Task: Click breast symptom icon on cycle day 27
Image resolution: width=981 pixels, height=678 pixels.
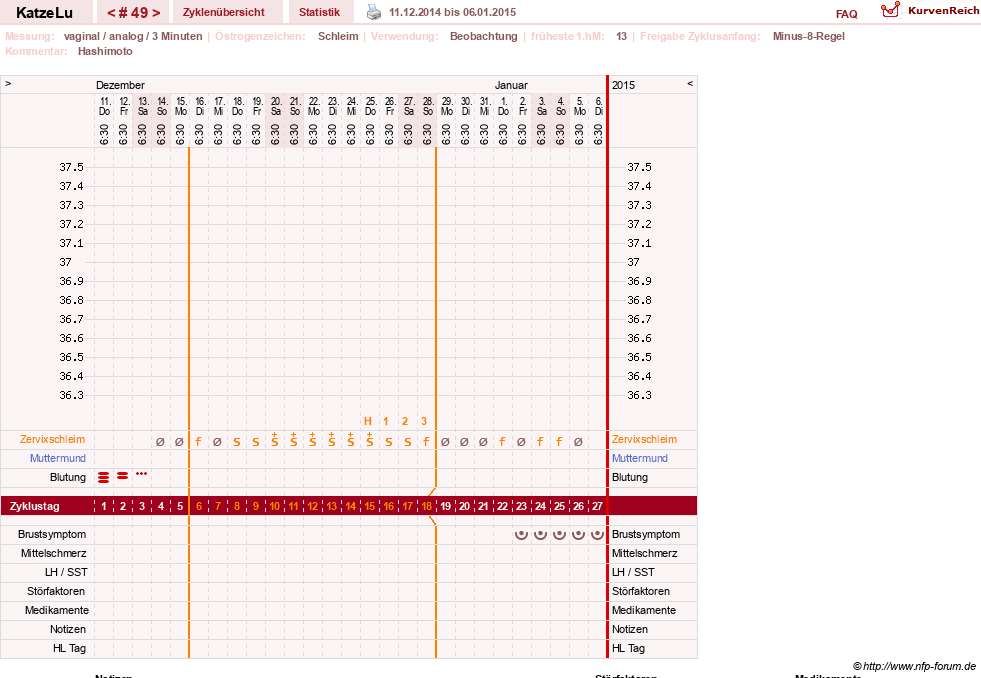Action: pos(597,534)
